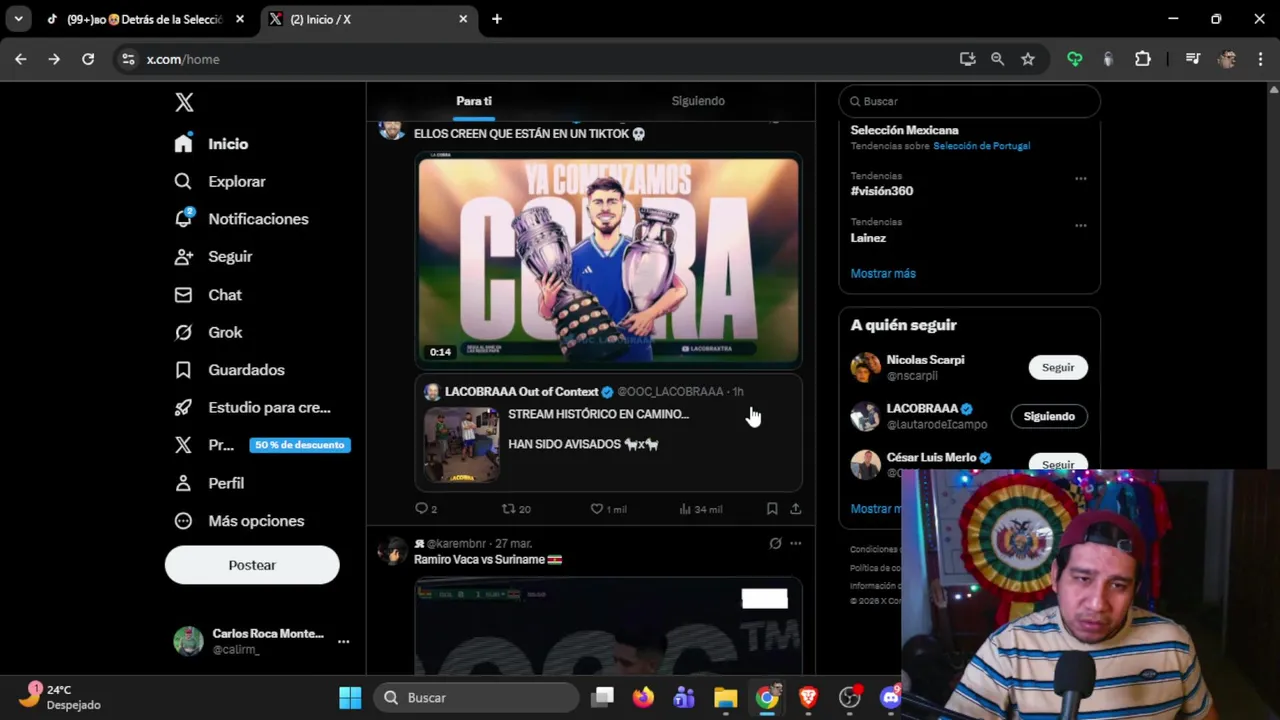Open the @karembnr post author avatar
Viewport: 1280px width, 720px height.
391,551
